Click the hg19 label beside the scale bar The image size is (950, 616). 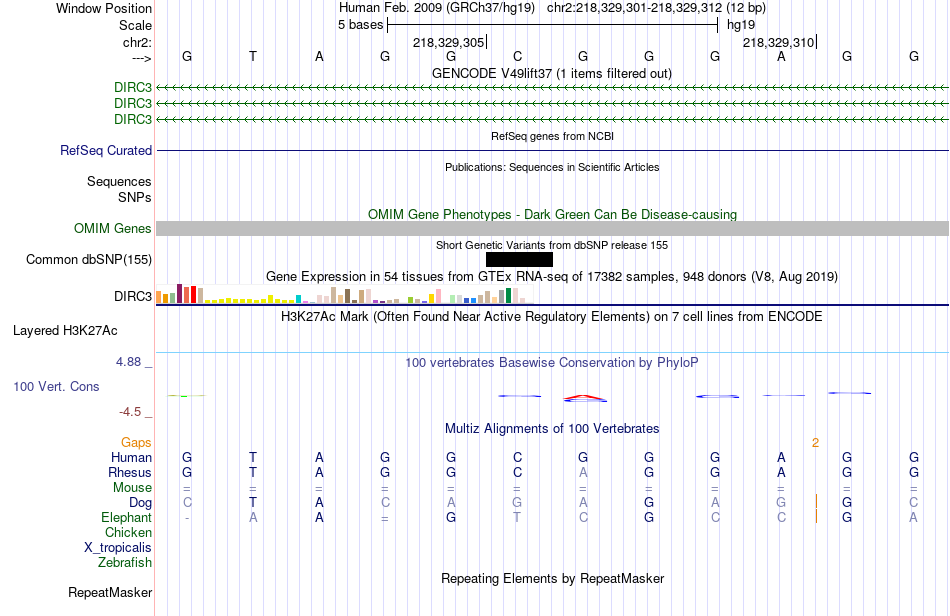click(x=741, y=25)
